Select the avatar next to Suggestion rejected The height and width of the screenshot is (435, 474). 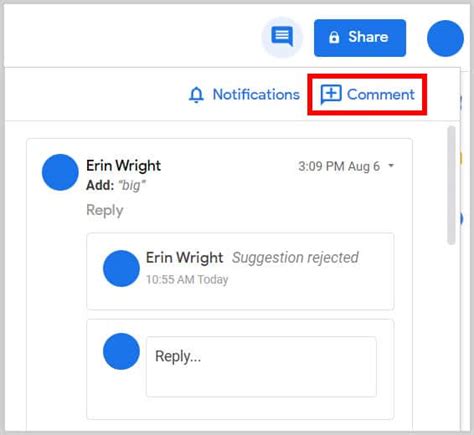pyautogui.click(x=121, y=268)
